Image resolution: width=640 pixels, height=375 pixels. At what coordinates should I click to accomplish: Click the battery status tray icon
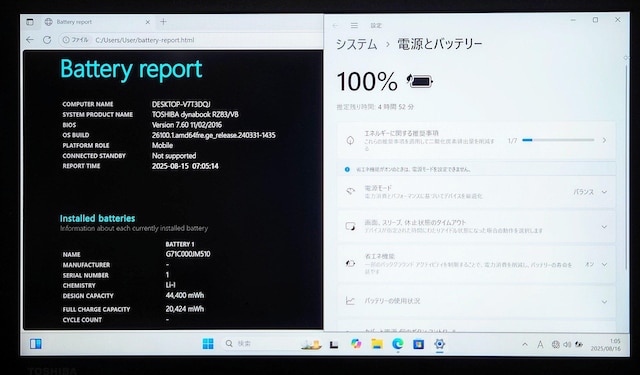click(578, 345)
